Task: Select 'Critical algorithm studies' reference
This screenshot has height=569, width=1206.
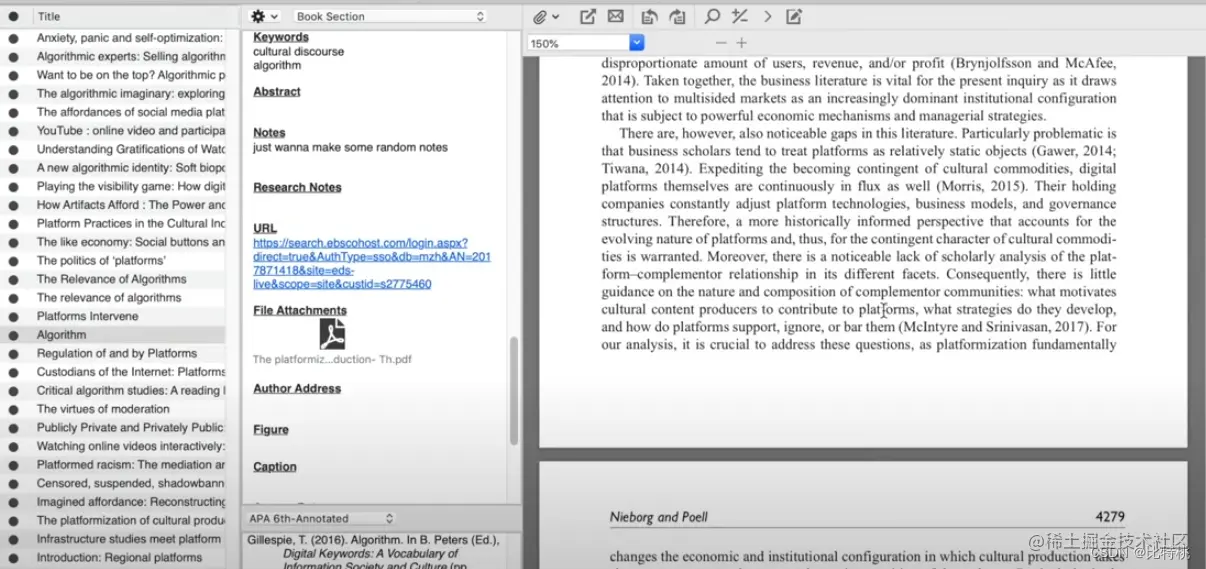Action: click(x=131, y=390)
